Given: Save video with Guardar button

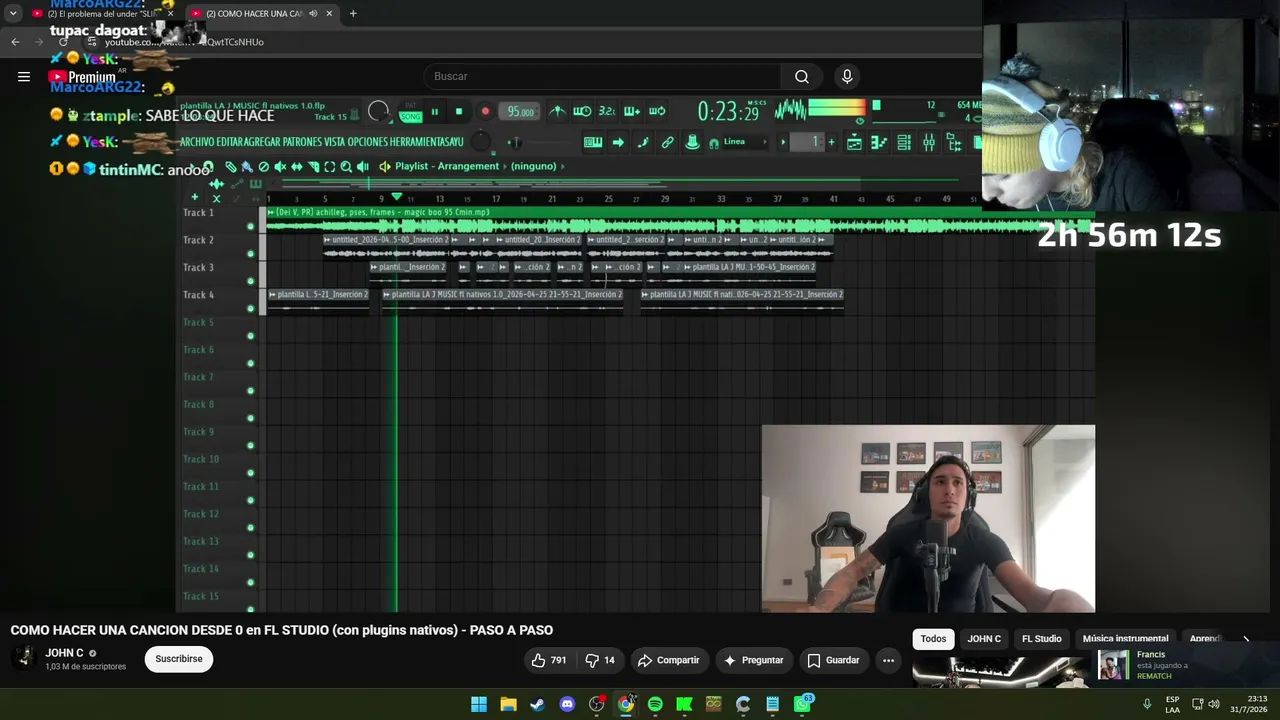Looking at the screenshot, I should (833, 660).
